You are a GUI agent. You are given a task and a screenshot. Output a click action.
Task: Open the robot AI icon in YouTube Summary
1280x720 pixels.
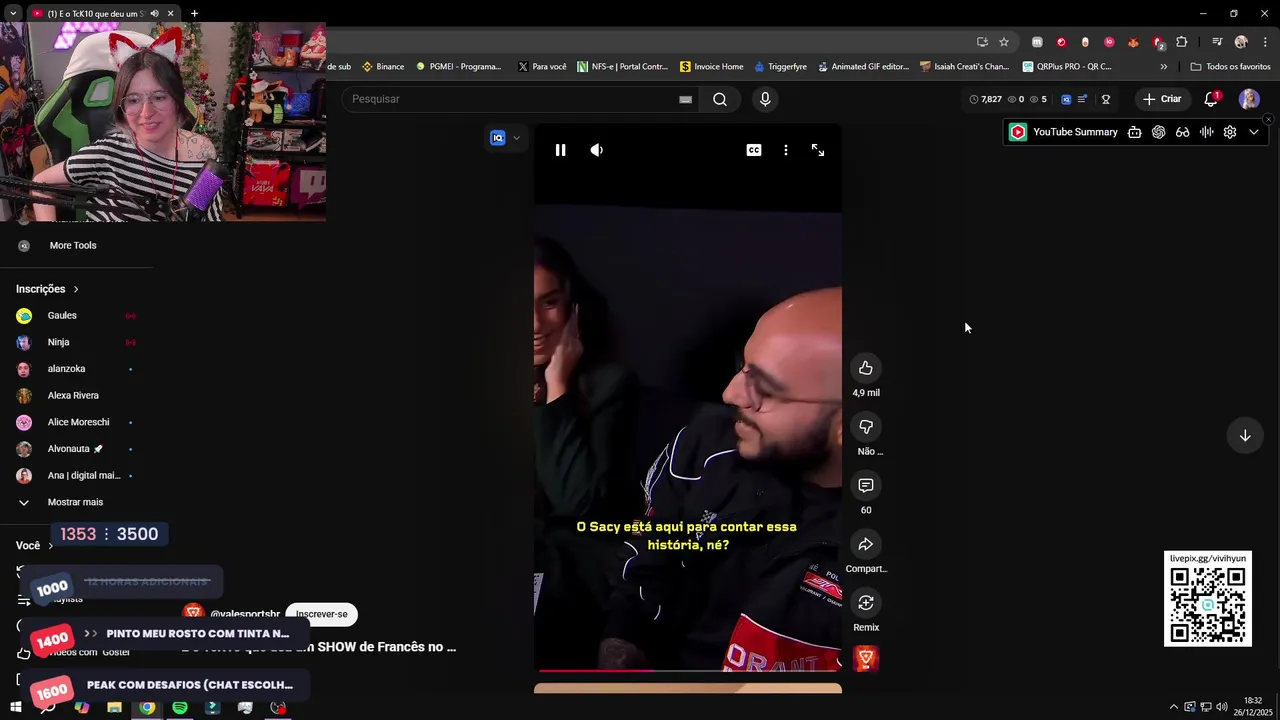click(x=1135, y=132)
